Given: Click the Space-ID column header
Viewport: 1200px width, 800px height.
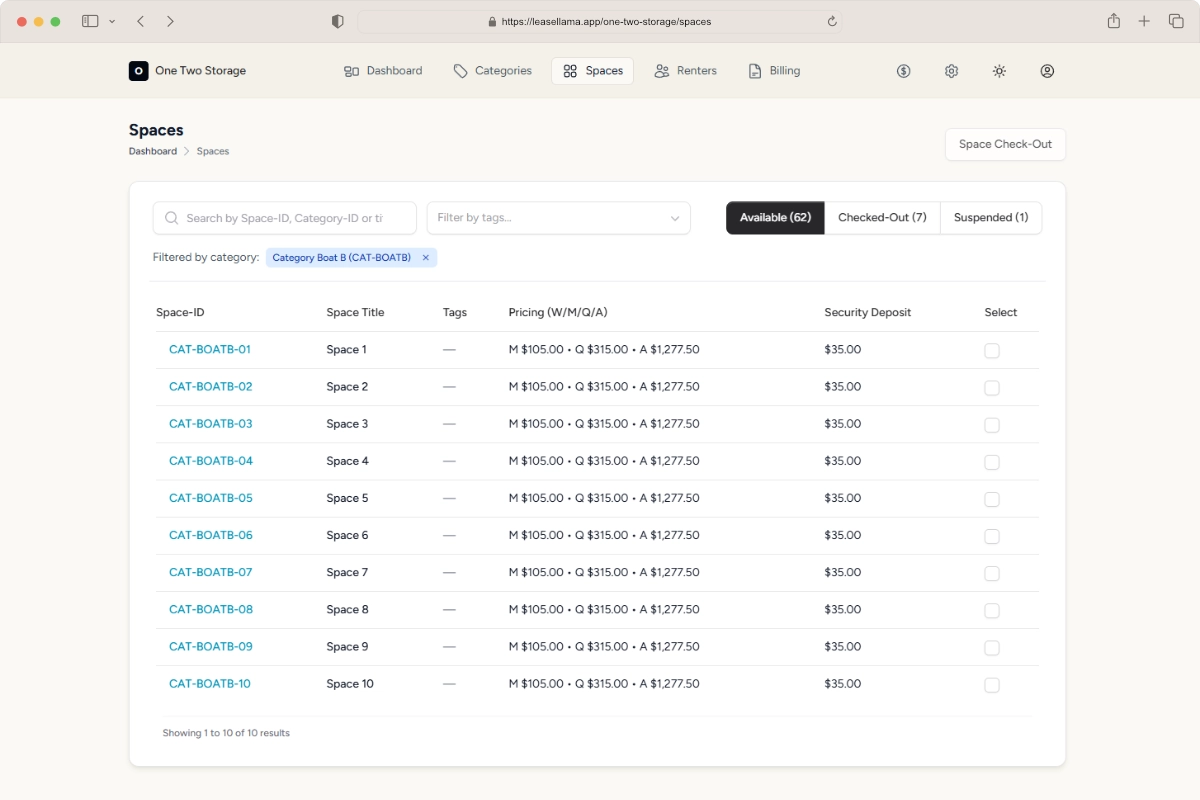Looking at the screenshot, I should (180, 312).
